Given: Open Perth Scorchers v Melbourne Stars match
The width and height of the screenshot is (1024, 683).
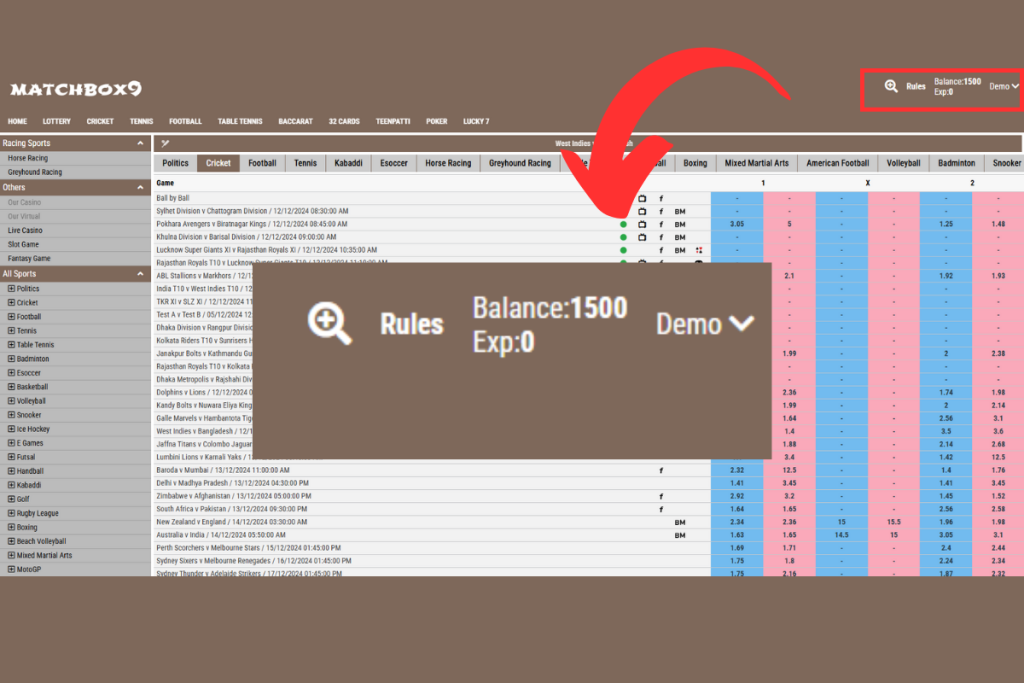Looking at the screenshot, I should point(248,548).
